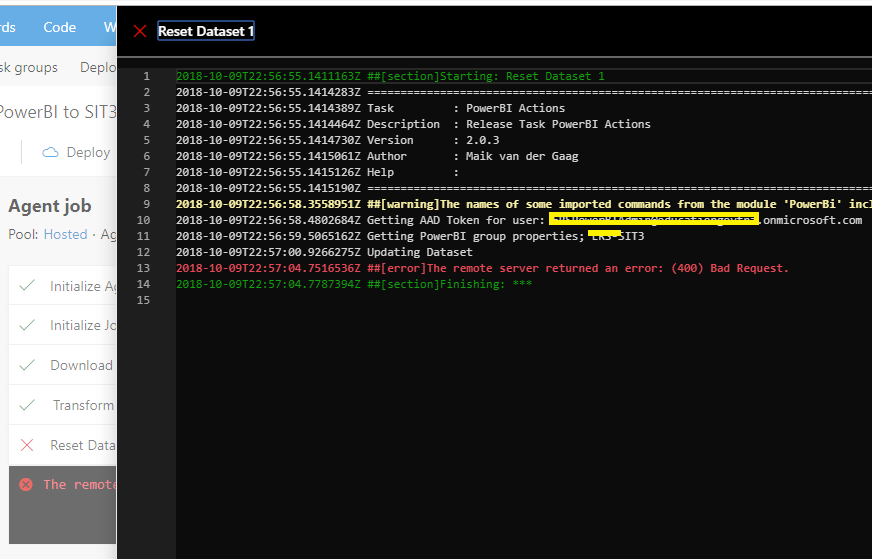Click the Deploy button label
Image resolution: width=872 pixels, height=559 pixels.
click(x=88, y=152)
